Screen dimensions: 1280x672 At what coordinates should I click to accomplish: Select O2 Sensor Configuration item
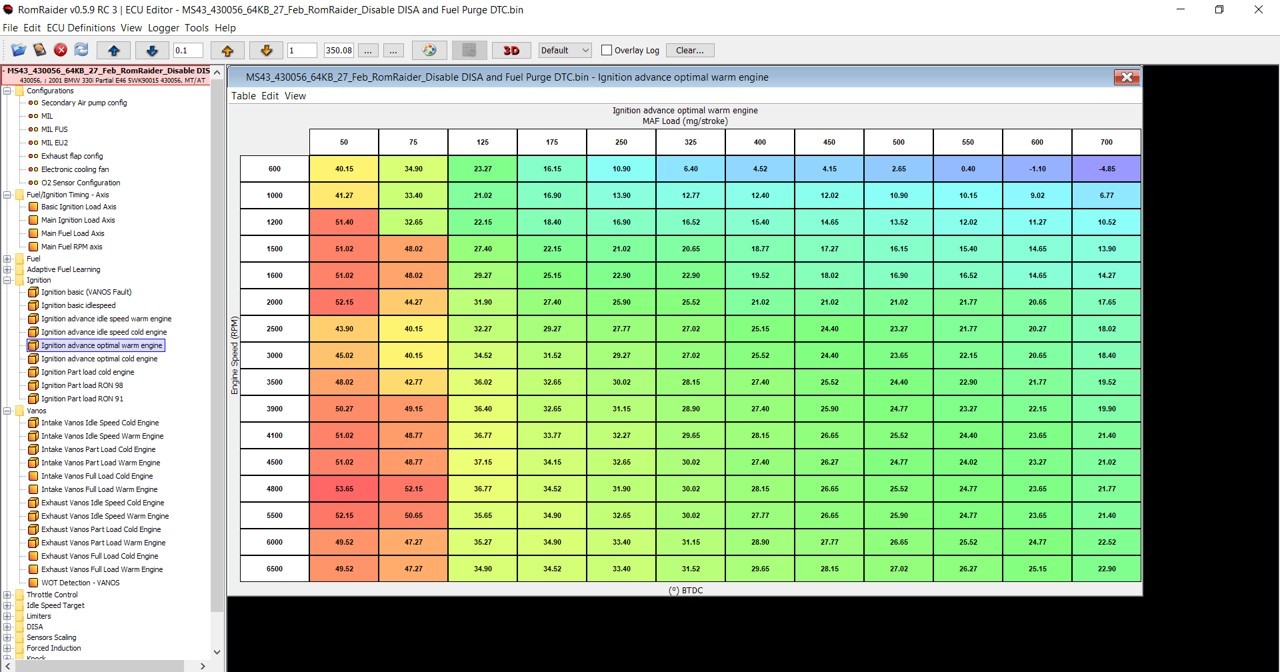(81, 183)
